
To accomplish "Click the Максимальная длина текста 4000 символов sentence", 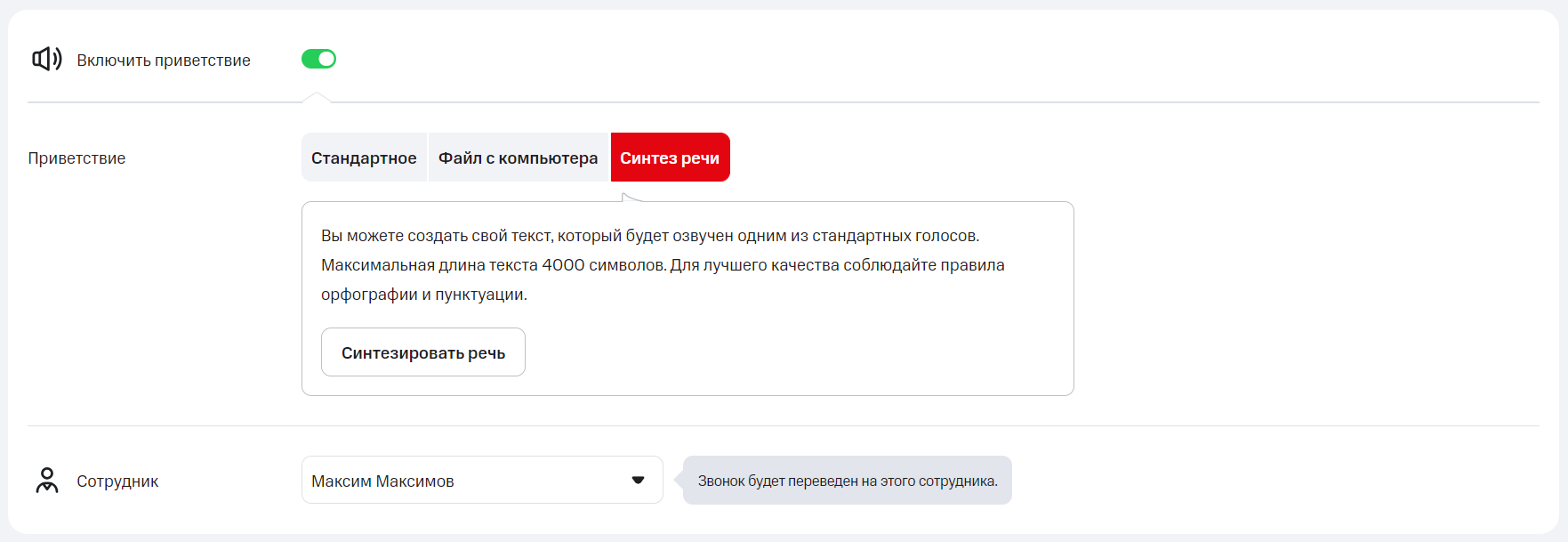I will point(493,265).
